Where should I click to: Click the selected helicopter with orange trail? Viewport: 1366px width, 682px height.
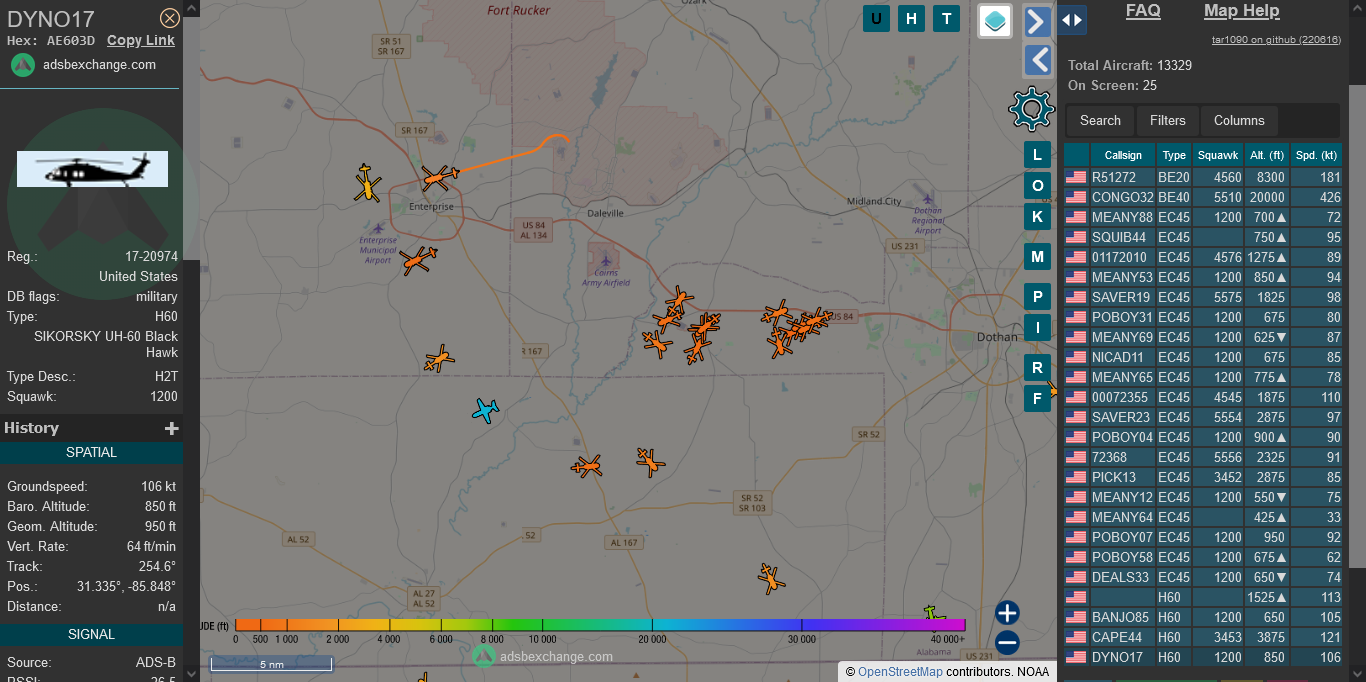tap(439, 178)
